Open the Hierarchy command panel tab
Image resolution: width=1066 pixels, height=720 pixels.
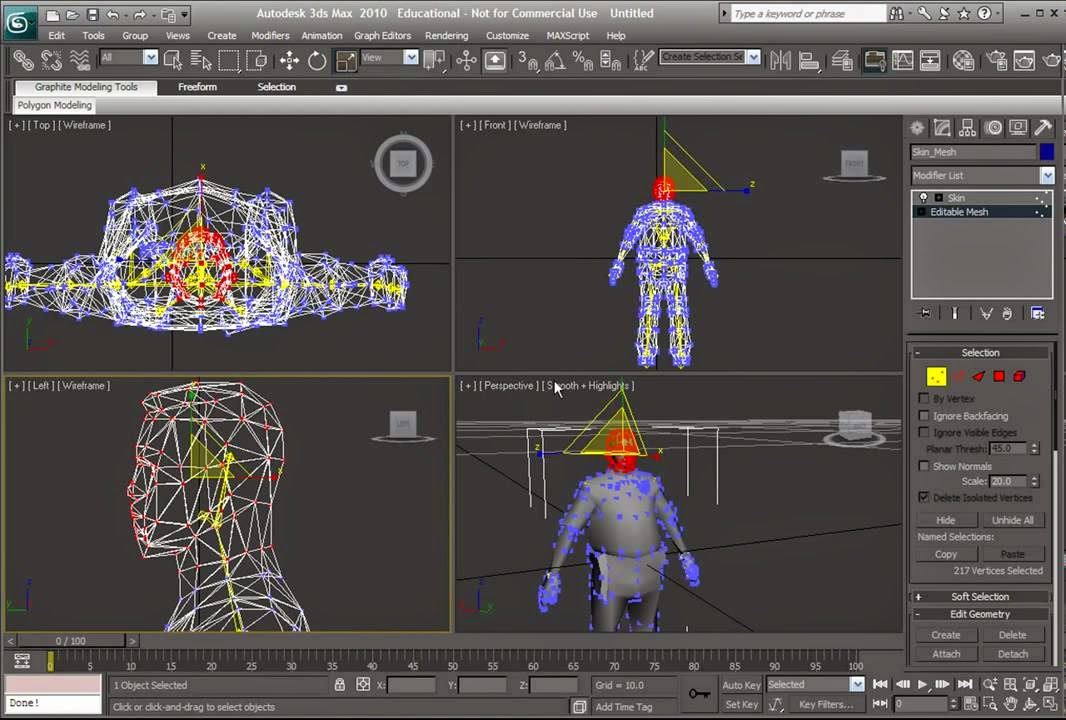[968, 128]
